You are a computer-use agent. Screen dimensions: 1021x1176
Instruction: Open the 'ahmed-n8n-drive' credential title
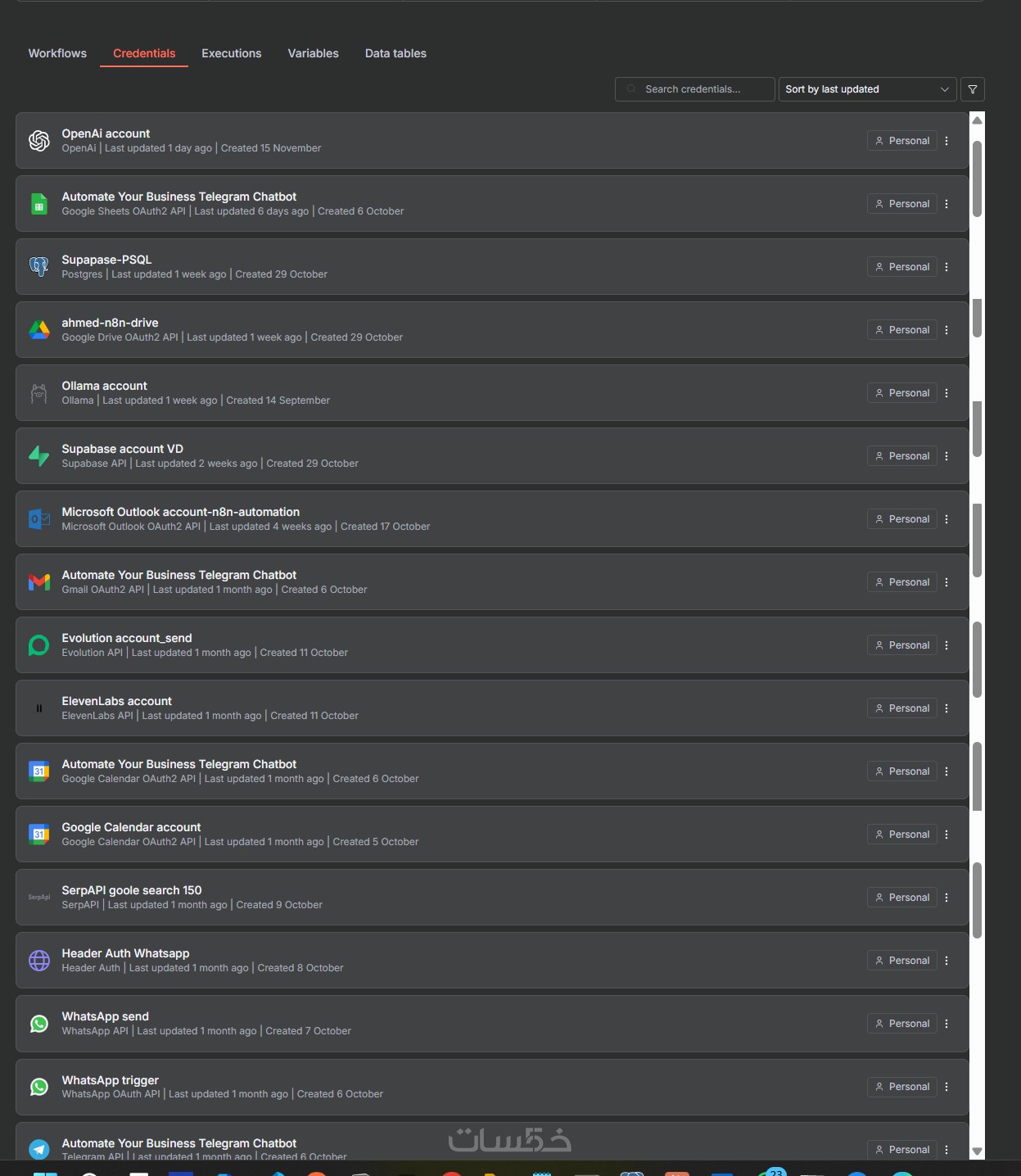pyautogui.click(x=110, y=323)
